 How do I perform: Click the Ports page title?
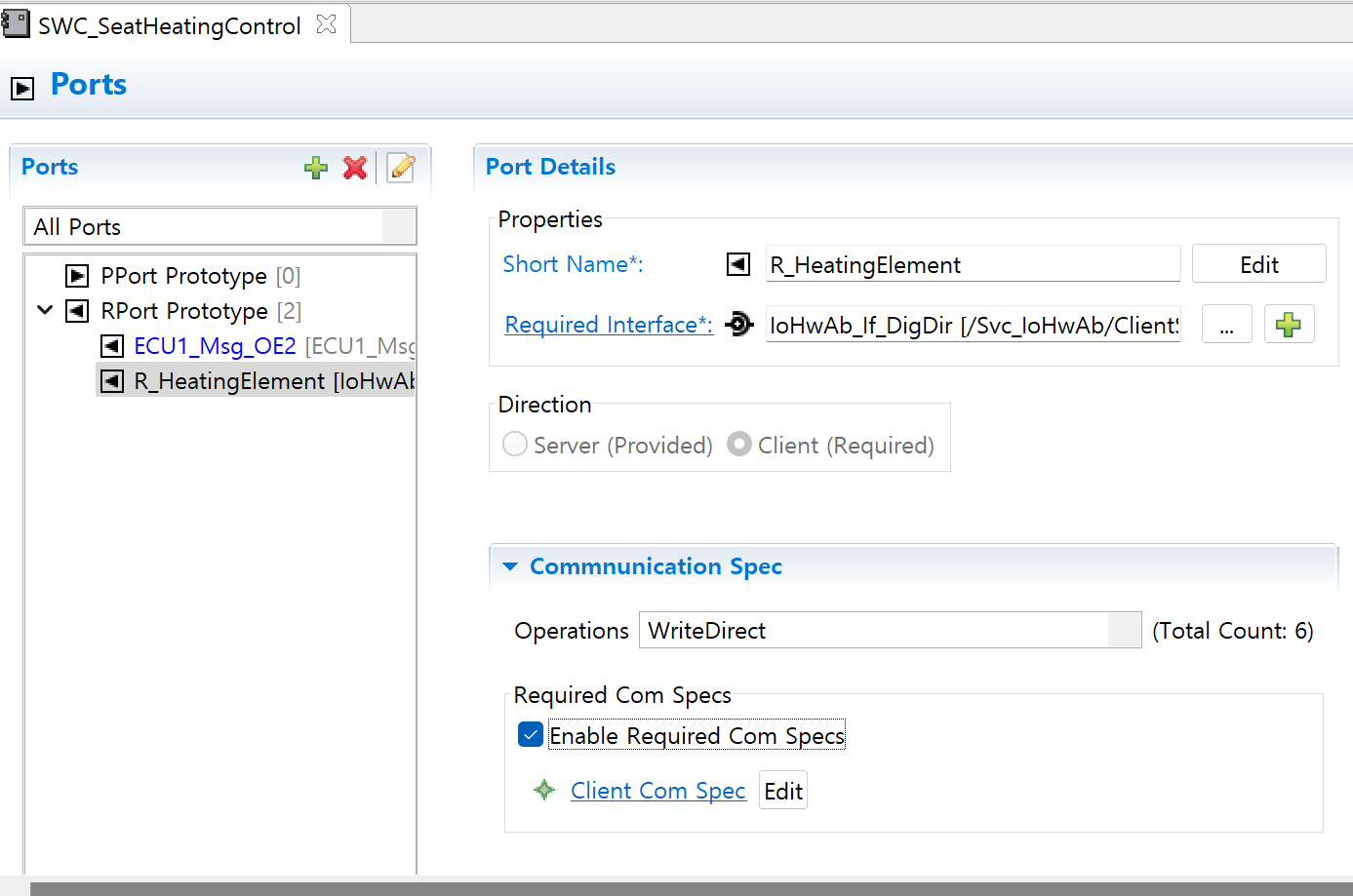89,85
